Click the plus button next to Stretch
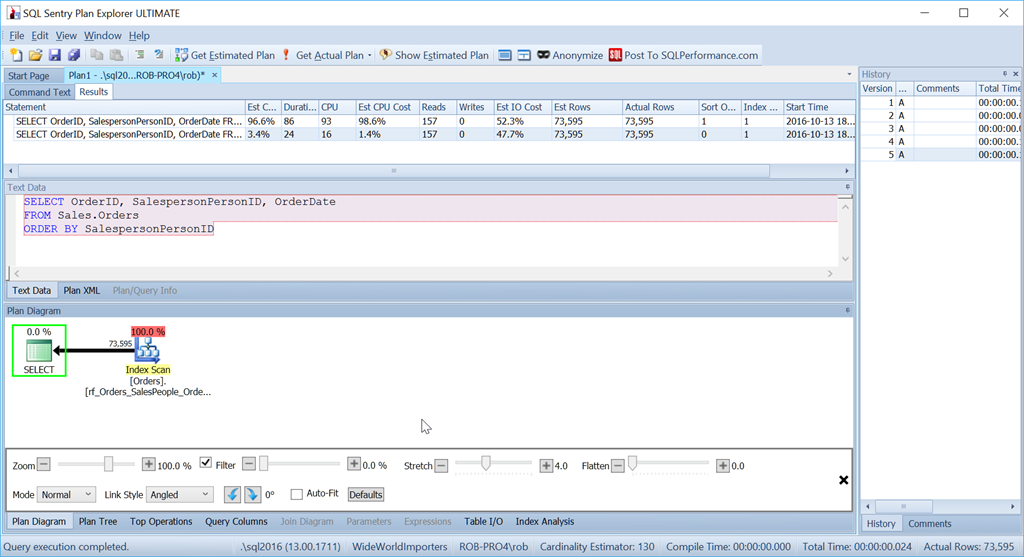This screenshot has height=557, width=1024. tap(546, 465)
